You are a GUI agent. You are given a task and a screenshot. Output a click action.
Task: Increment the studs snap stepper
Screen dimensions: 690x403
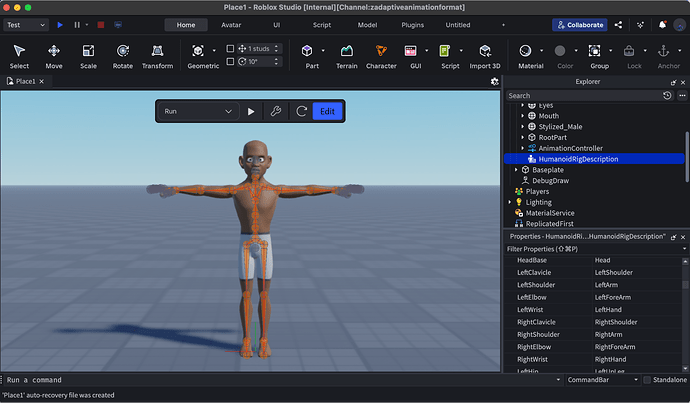coord(276,46)
